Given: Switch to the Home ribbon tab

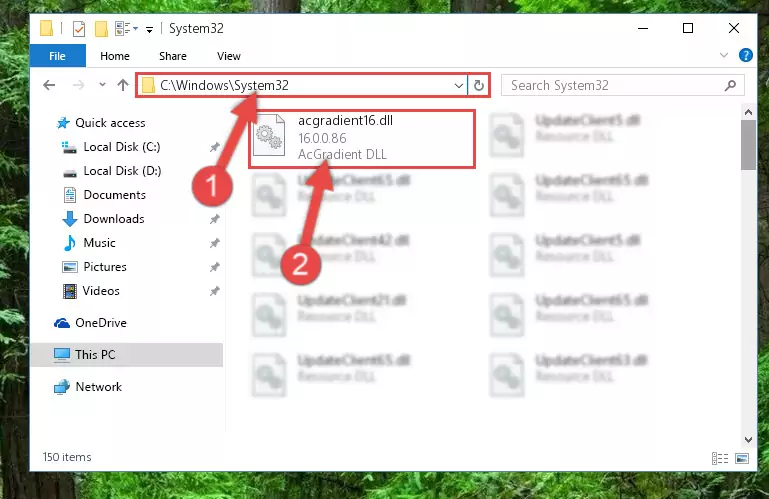Looking at the screenshot, I should 115,56.
